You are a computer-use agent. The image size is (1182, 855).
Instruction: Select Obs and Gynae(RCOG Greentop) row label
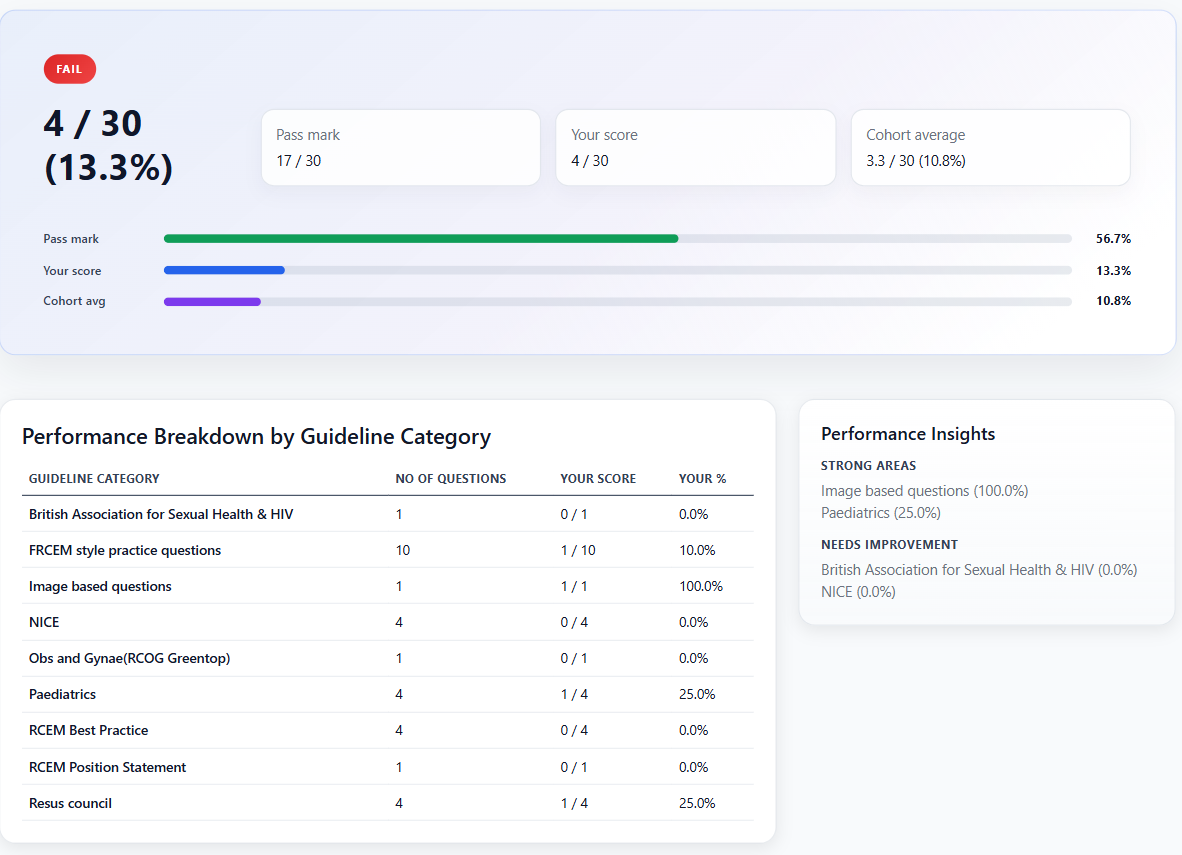point(130,658)
